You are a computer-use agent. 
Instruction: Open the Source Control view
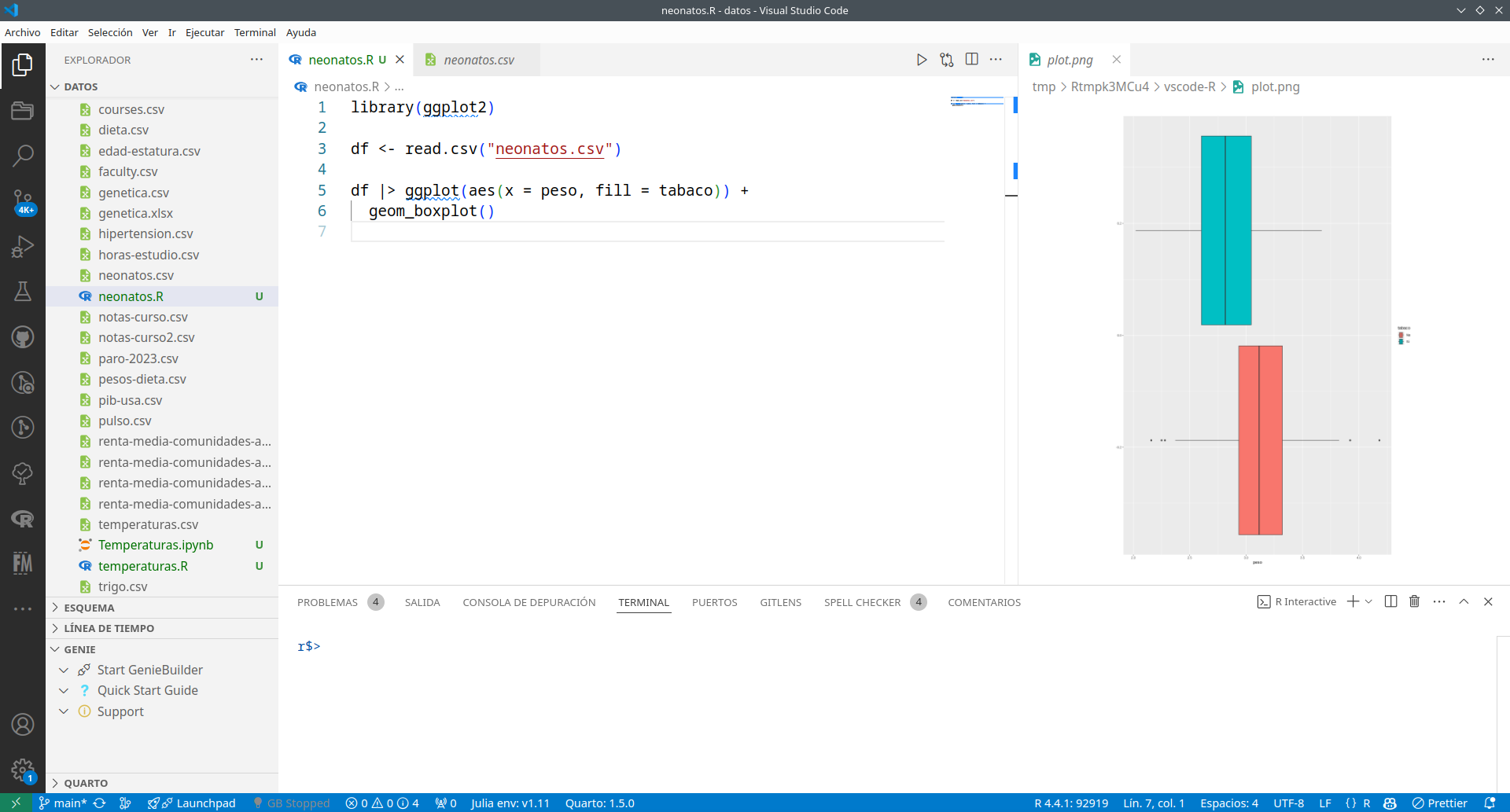[x=23, y=201]
